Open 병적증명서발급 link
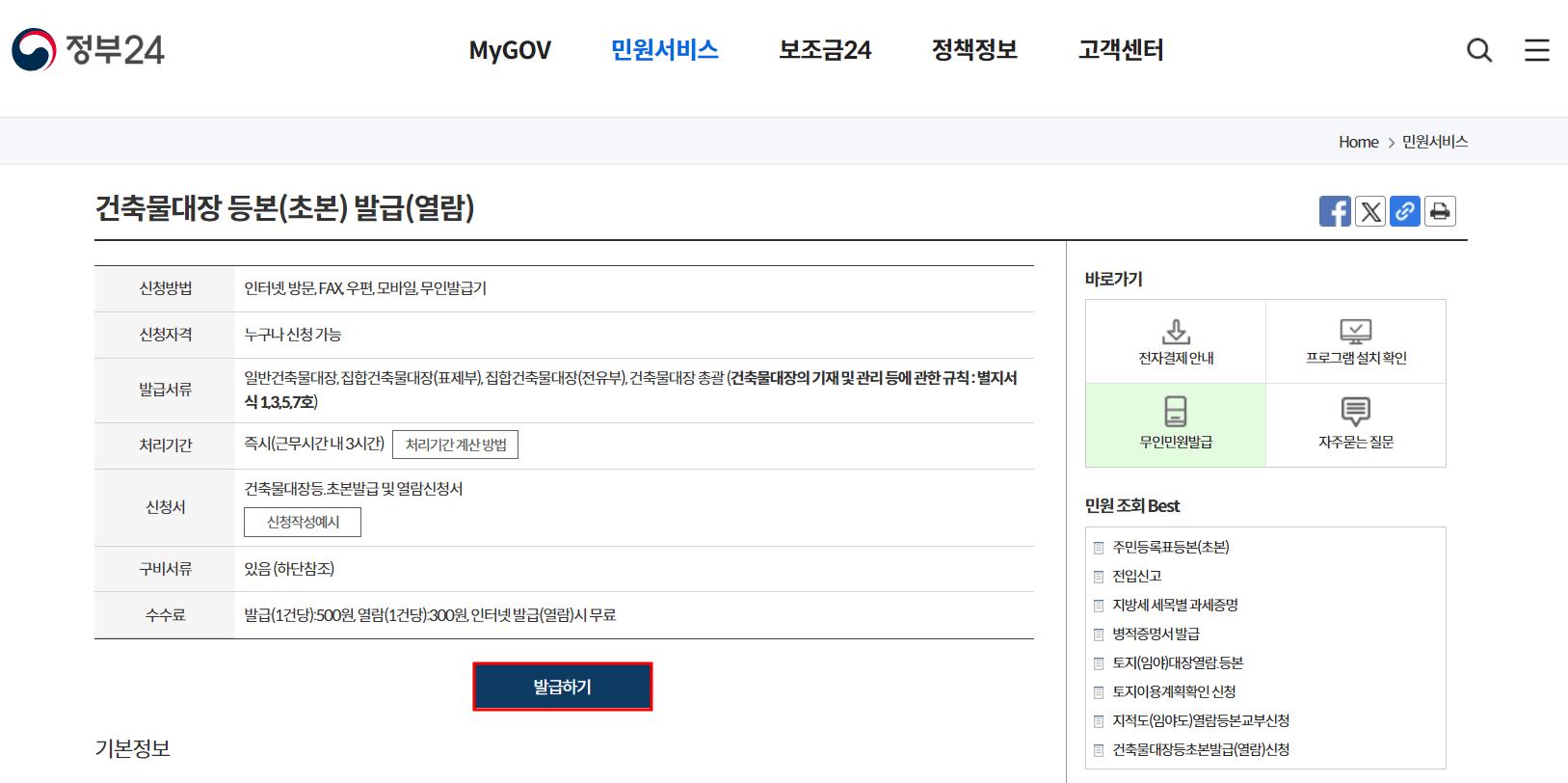 point(1156,634)
